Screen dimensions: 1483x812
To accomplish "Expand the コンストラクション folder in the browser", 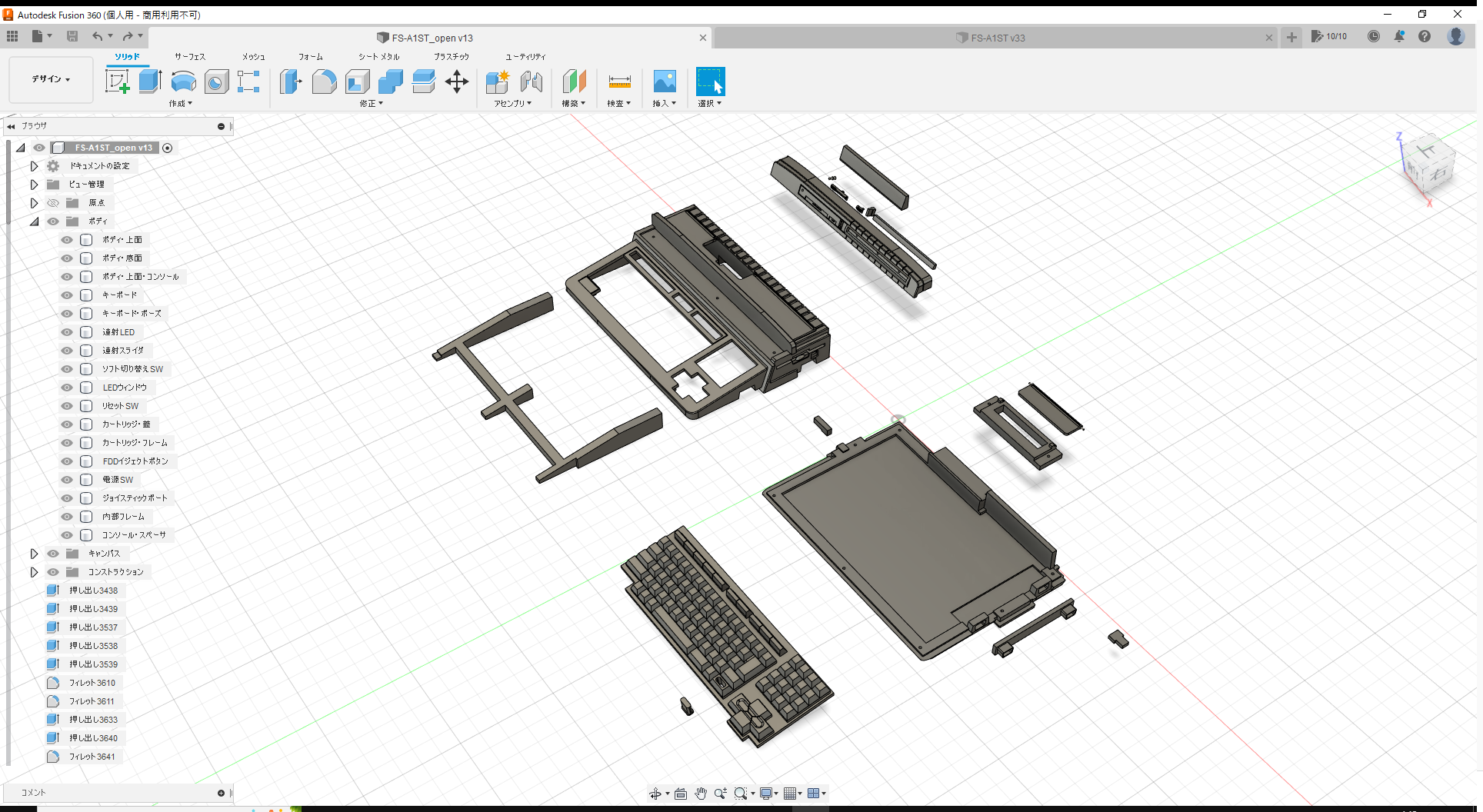I will (34, 571).
